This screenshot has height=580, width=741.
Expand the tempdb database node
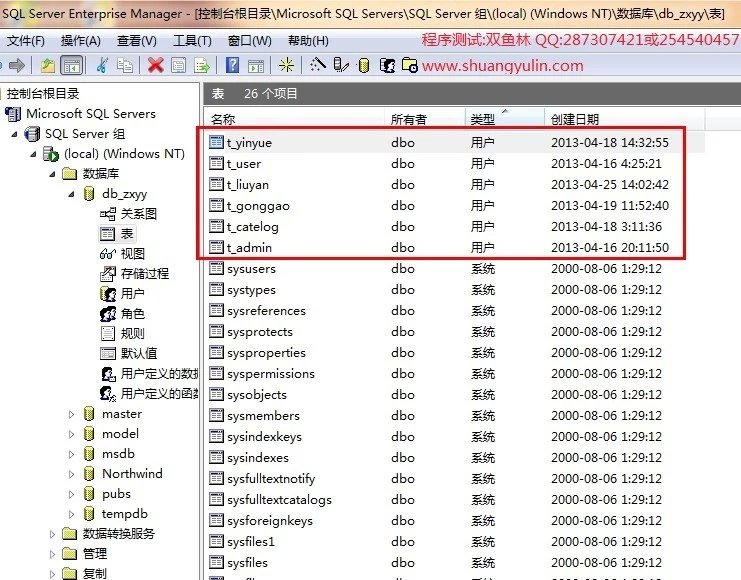point(71,514)
